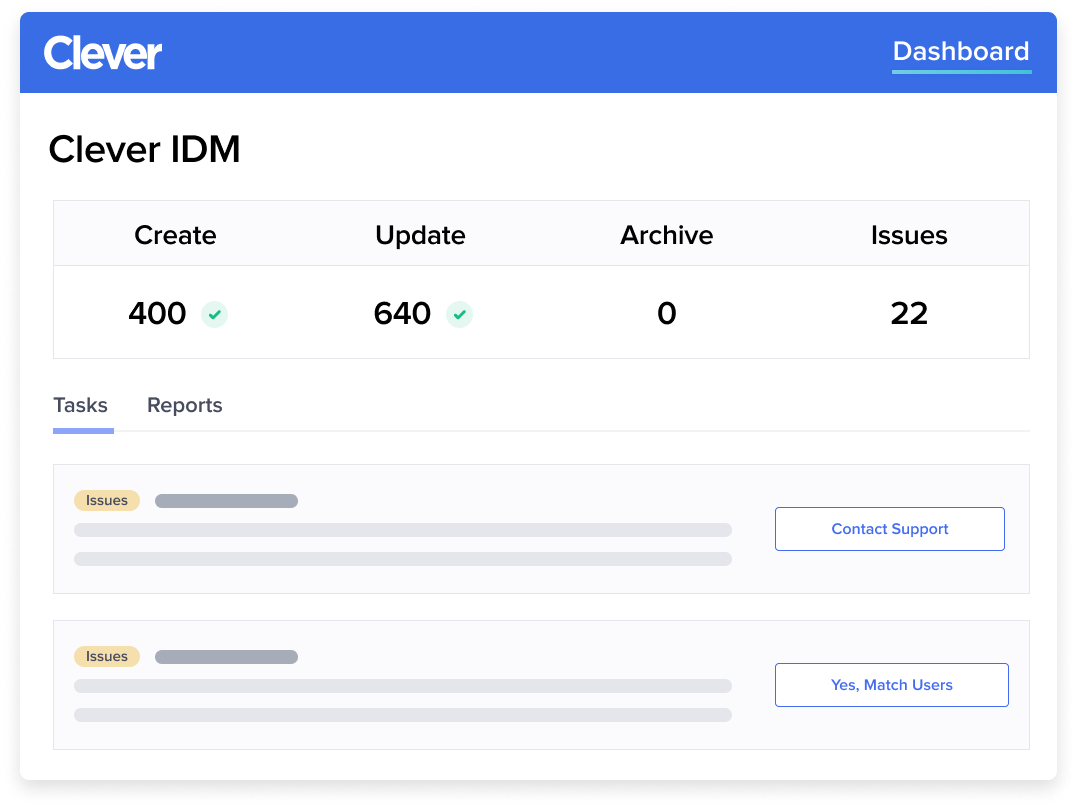Screen dimensions: 1077x808
Task: Select the Update count 640
Action: 403,313
